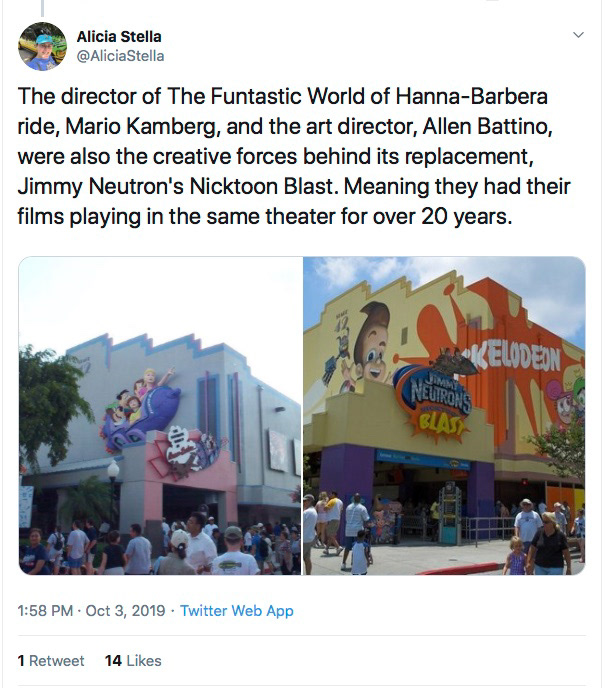The width and height of the screenshot is (605, 688).
Task: Expand the tweet options chevron
Action: pyautogui.click(x=577, y=35)
